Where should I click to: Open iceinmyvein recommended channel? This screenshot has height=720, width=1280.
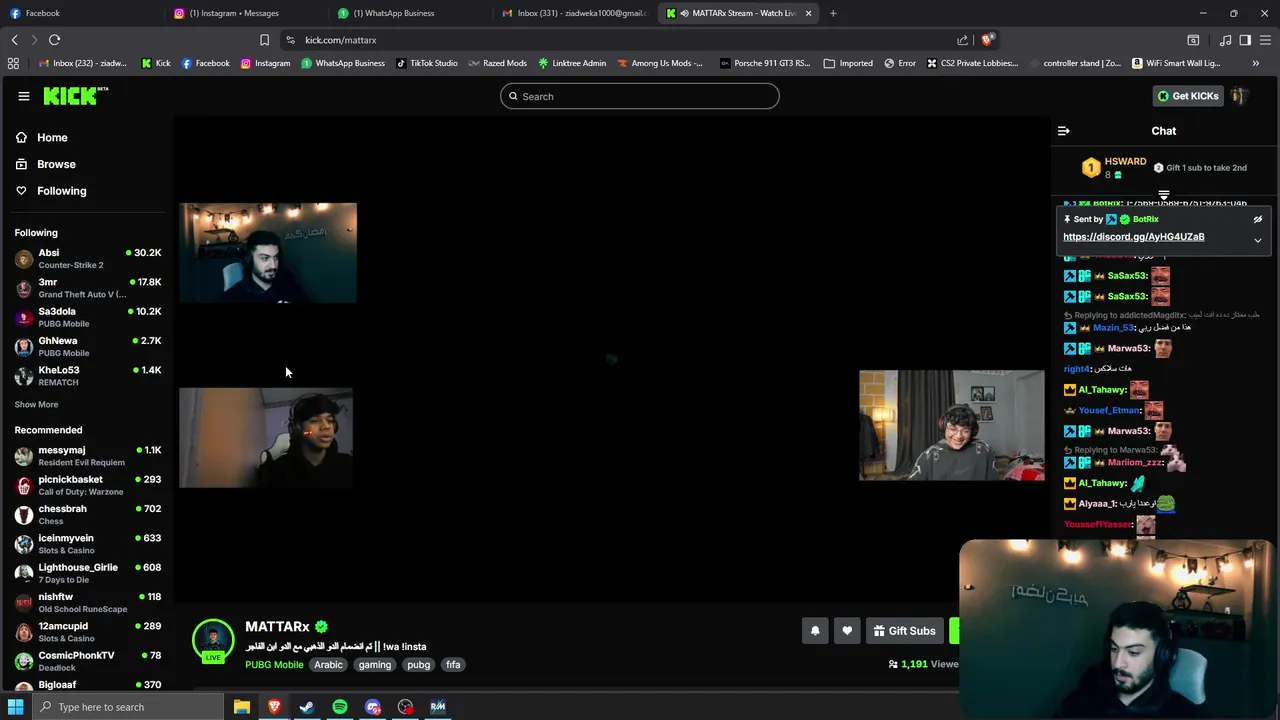[x=88, y=544]
